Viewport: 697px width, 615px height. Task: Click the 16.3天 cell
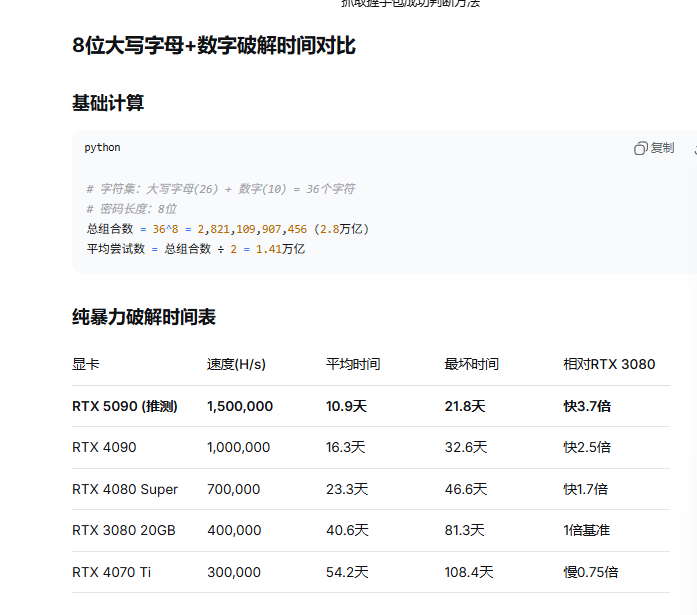click(x=345, y=447)
